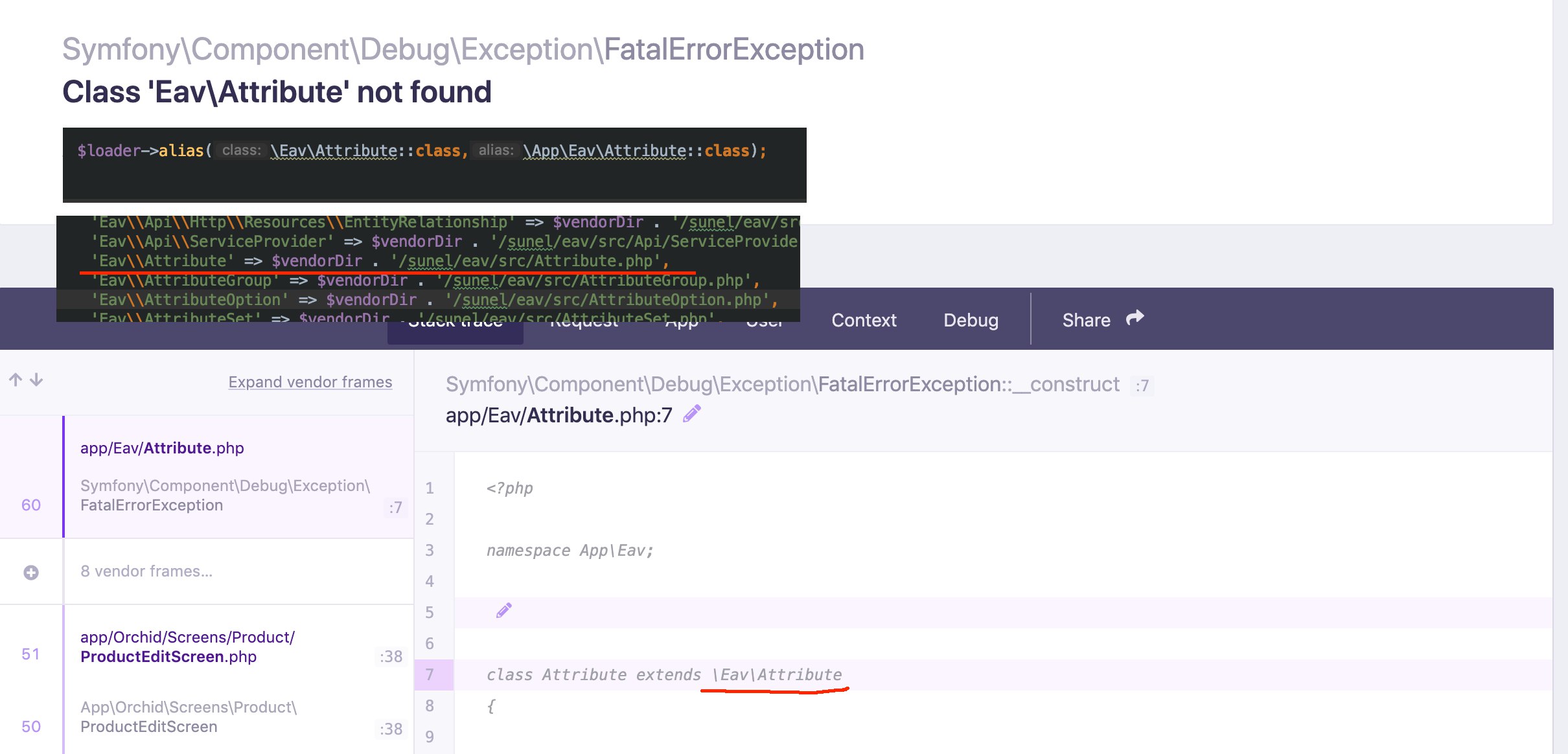Click code line number 7
Image resolution: width=1568 pixels, height=754 pixels.
coord(430,674)
